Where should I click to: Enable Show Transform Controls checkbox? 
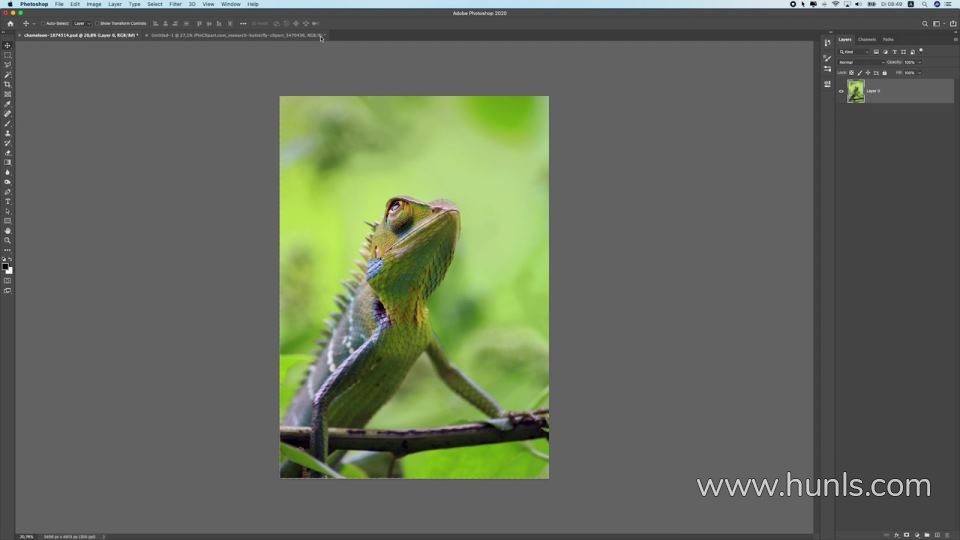[x=97, y=23]
